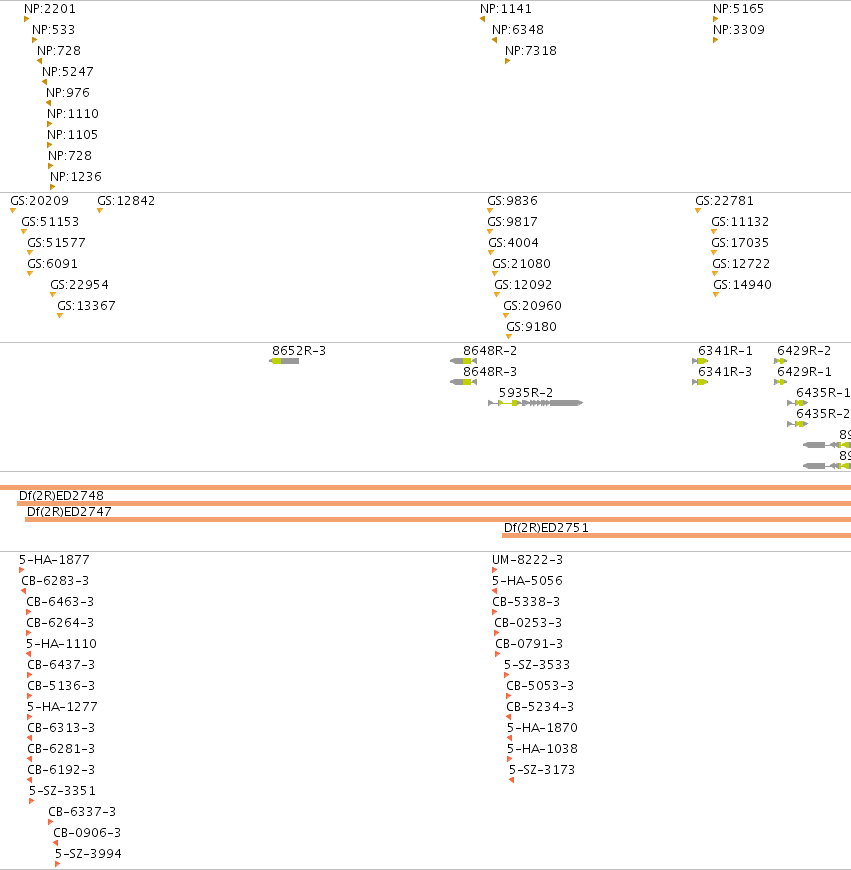Select the GS:22954 label
The height and width of the screenshot is (870, 851).
[79, 285]
